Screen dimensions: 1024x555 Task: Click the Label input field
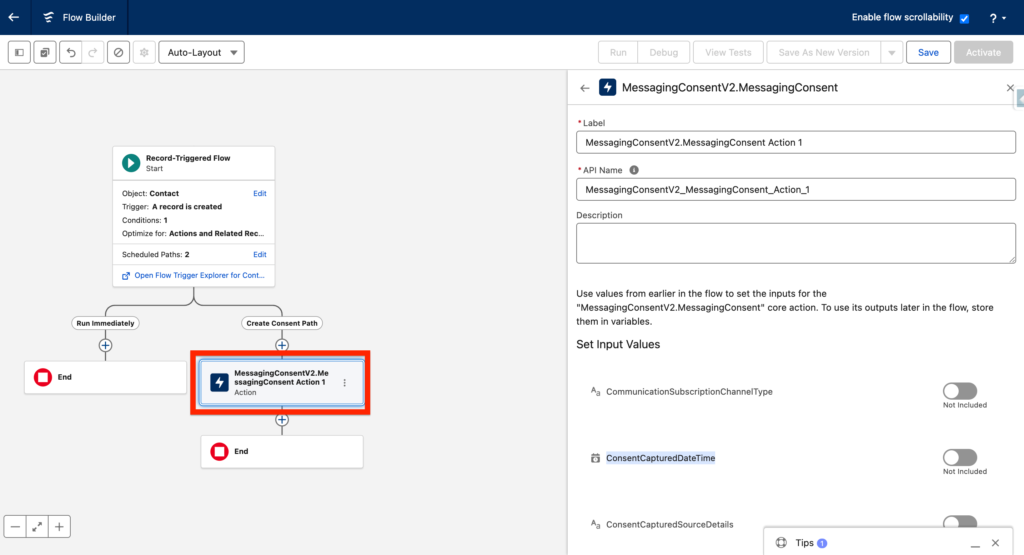tap(795, 143)
